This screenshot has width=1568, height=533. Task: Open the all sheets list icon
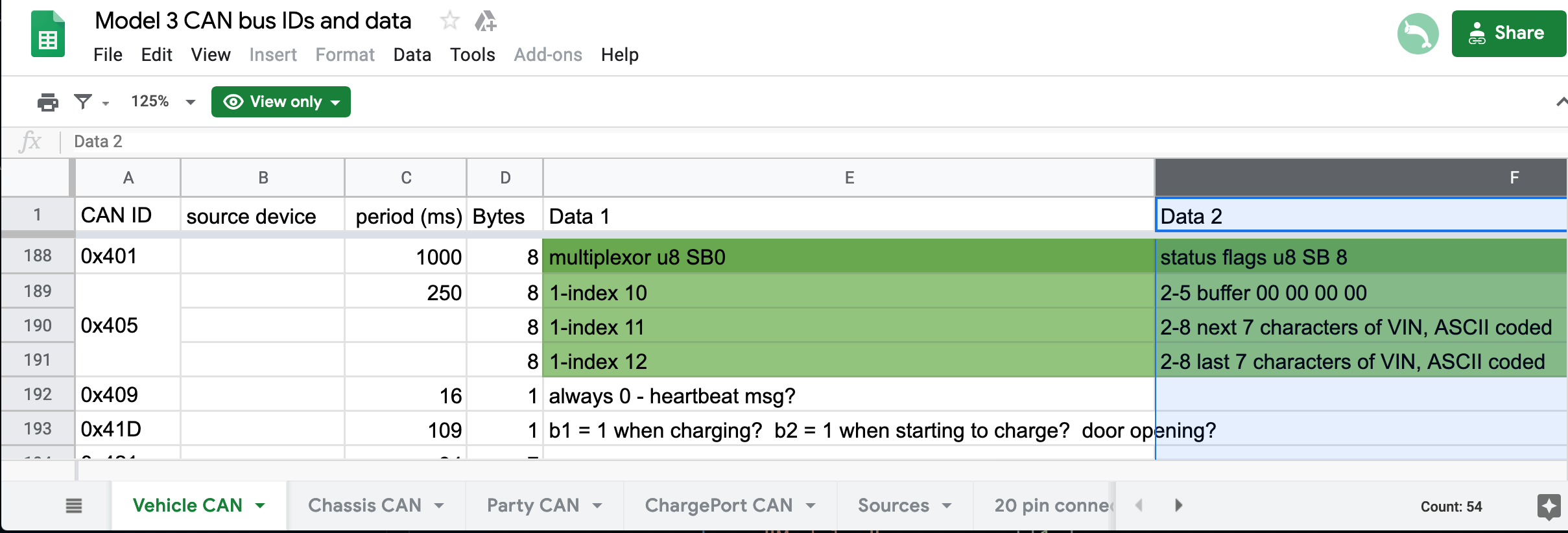coord(74,506)
